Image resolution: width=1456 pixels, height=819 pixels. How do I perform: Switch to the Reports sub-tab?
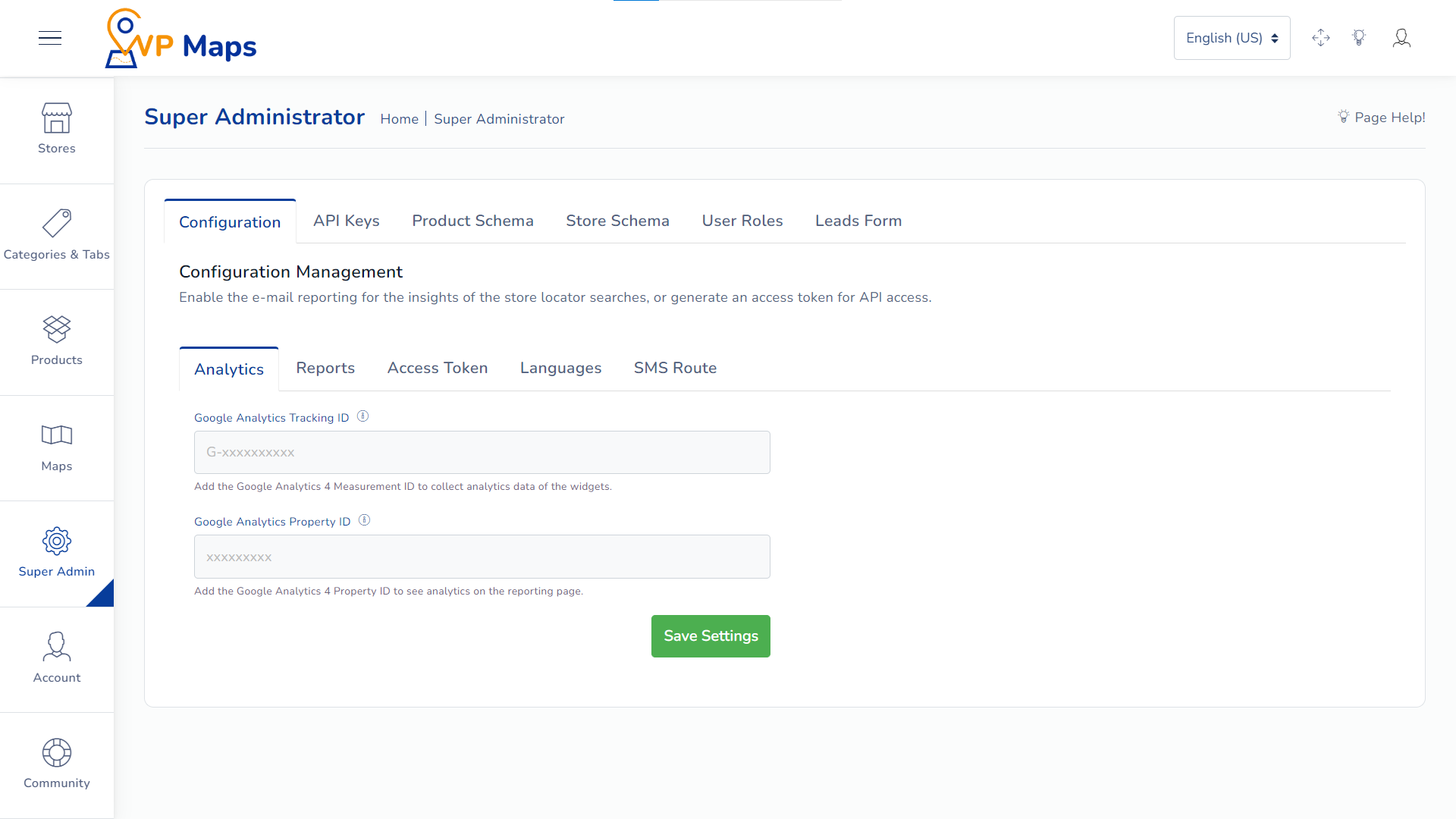[x=325, y=368]
